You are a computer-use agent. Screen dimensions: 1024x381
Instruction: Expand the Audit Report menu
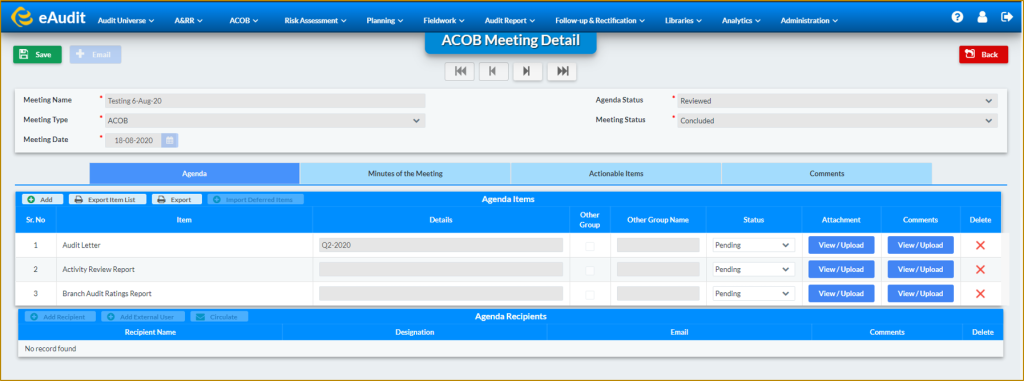(510, 20)
